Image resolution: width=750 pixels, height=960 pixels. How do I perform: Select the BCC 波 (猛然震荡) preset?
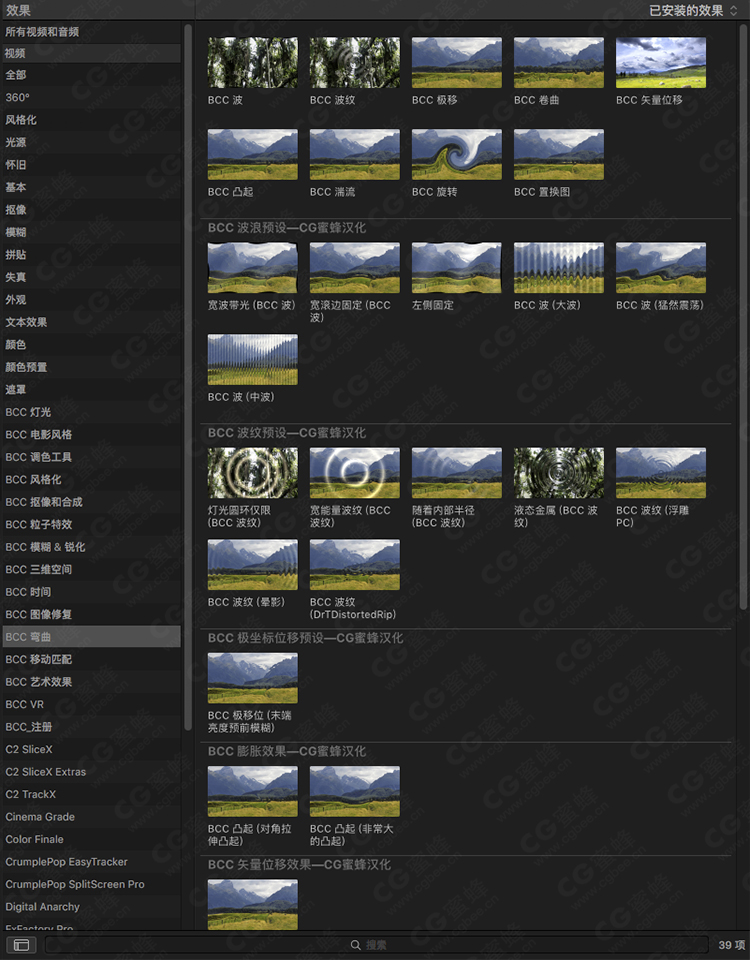pyautogui.click(x=661, y=268)
